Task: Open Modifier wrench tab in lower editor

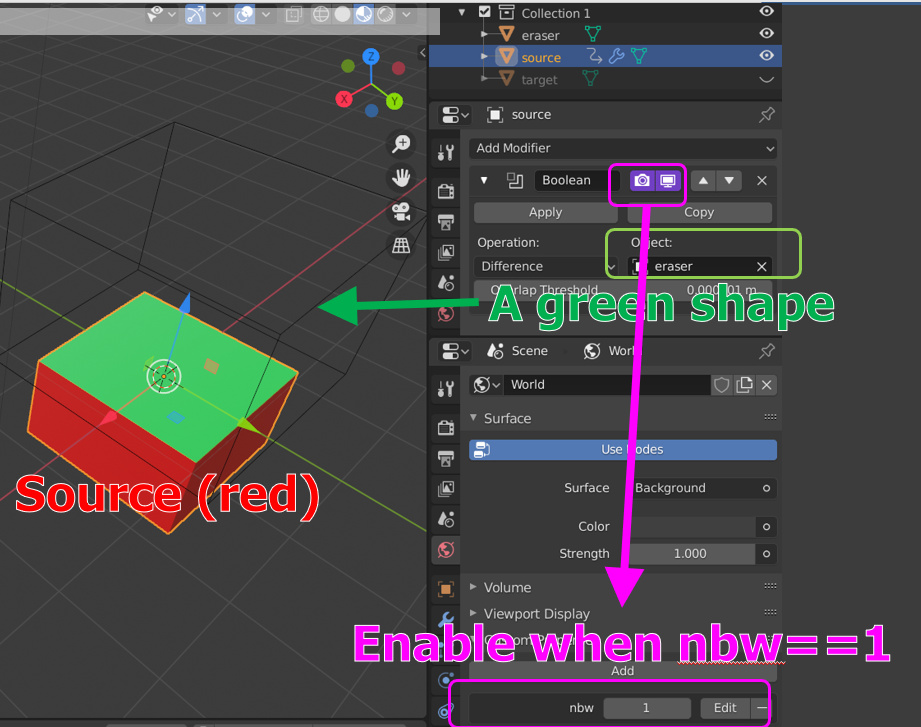Action: tap(446, 620)
